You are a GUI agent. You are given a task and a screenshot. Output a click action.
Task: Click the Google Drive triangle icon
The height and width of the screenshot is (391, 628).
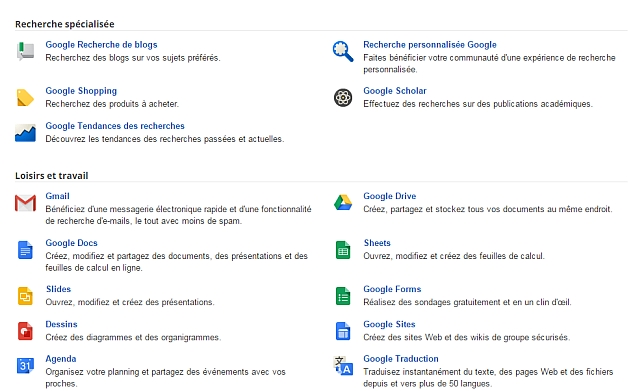(x=343, y=202)
